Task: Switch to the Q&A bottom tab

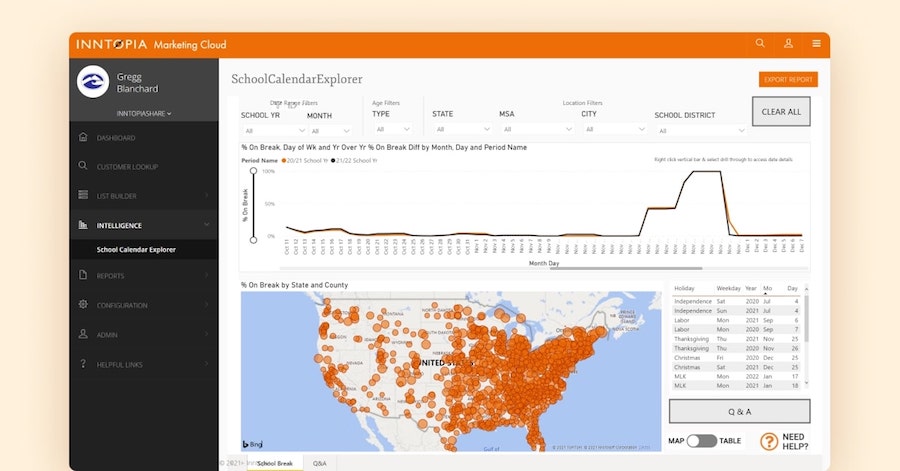Action: coord(319,464)
